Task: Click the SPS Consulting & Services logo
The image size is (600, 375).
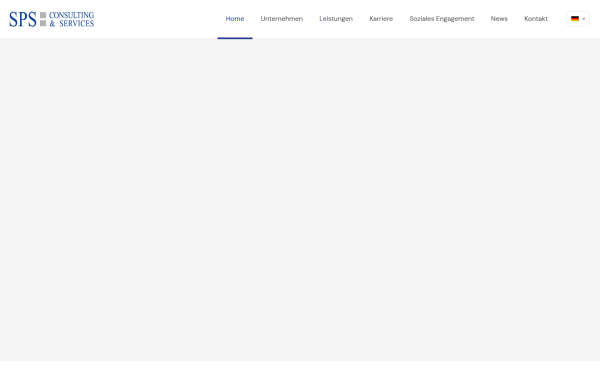Action: (52, 19)
